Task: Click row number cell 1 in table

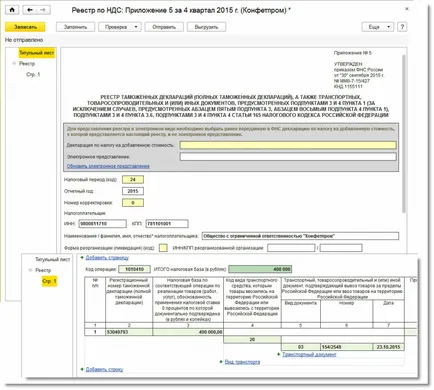Action: tap(95, 332)
